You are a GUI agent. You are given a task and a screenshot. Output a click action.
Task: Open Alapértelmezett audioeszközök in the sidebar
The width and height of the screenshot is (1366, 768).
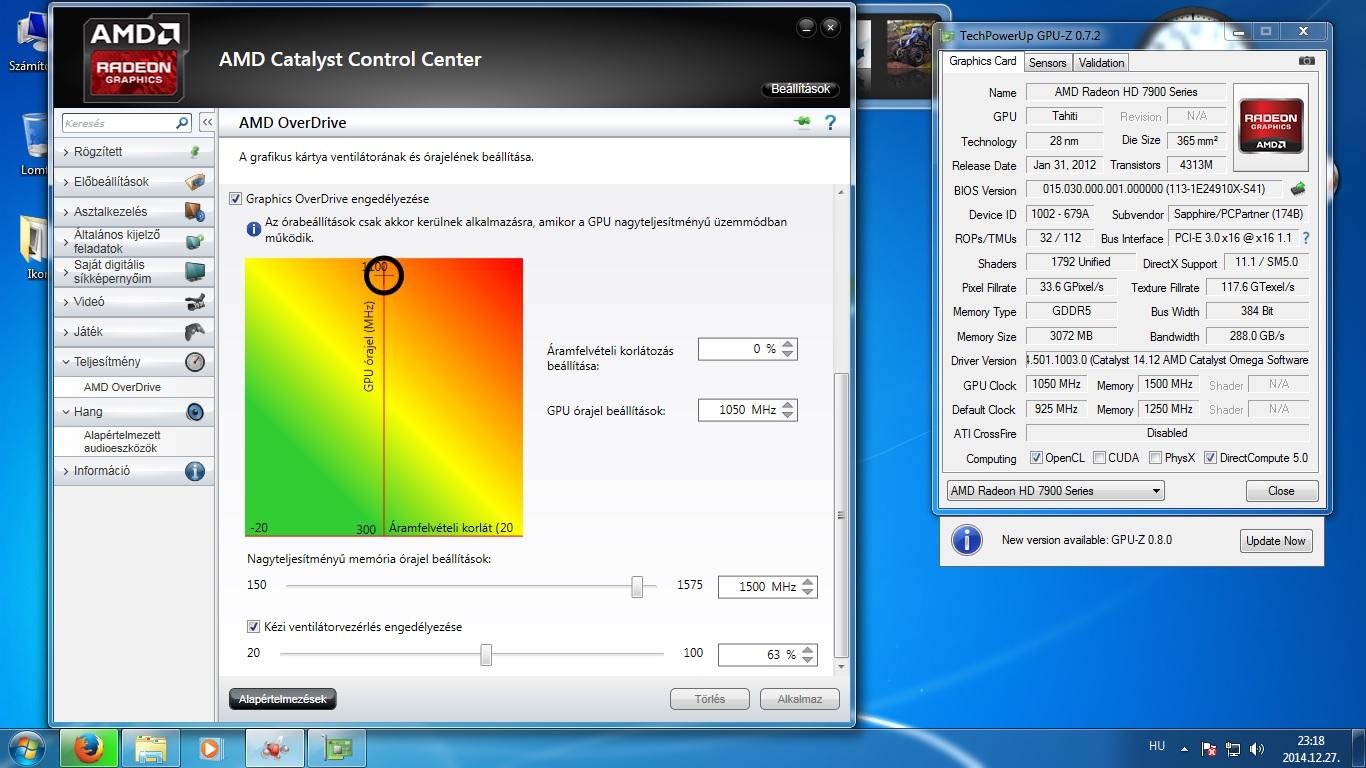(x=122, y=442)
